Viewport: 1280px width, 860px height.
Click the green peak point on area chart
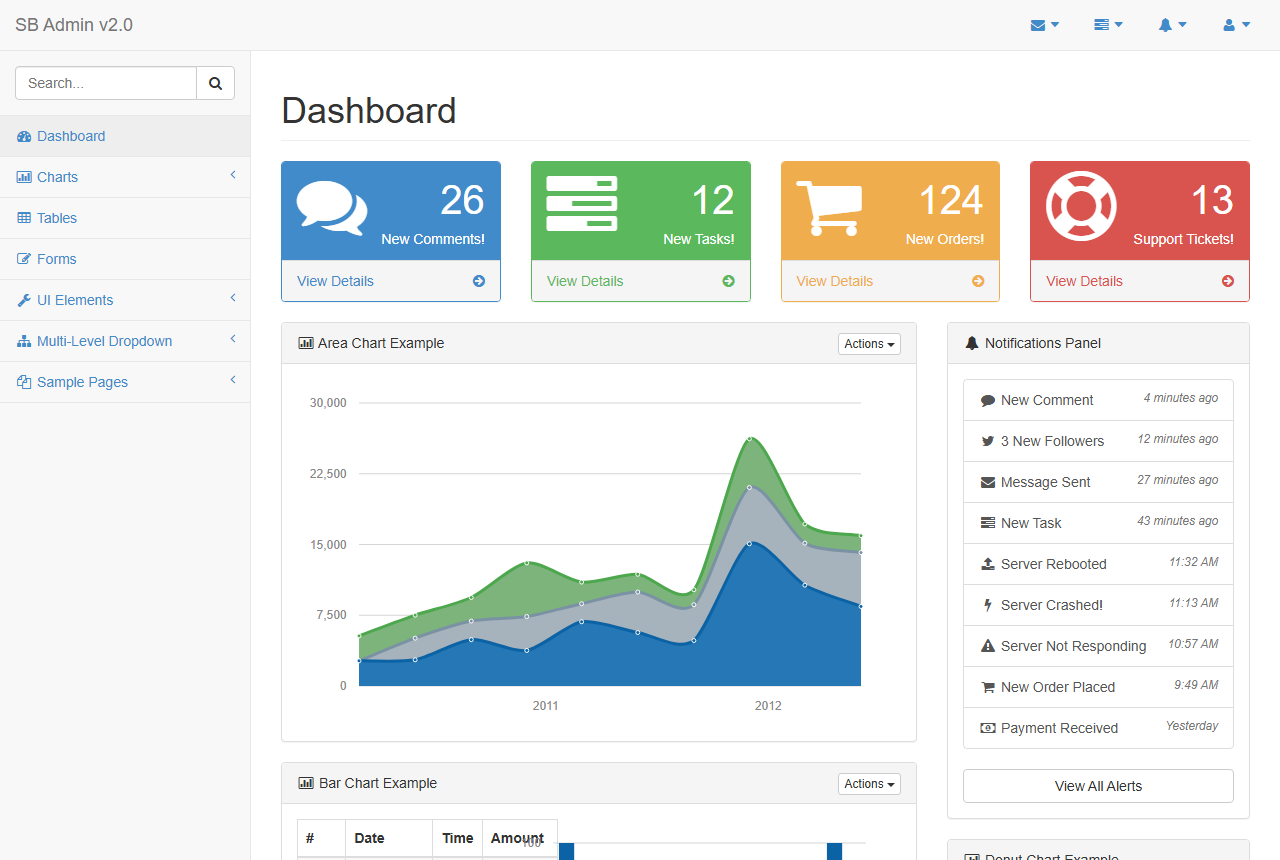(x=749, y=438)
